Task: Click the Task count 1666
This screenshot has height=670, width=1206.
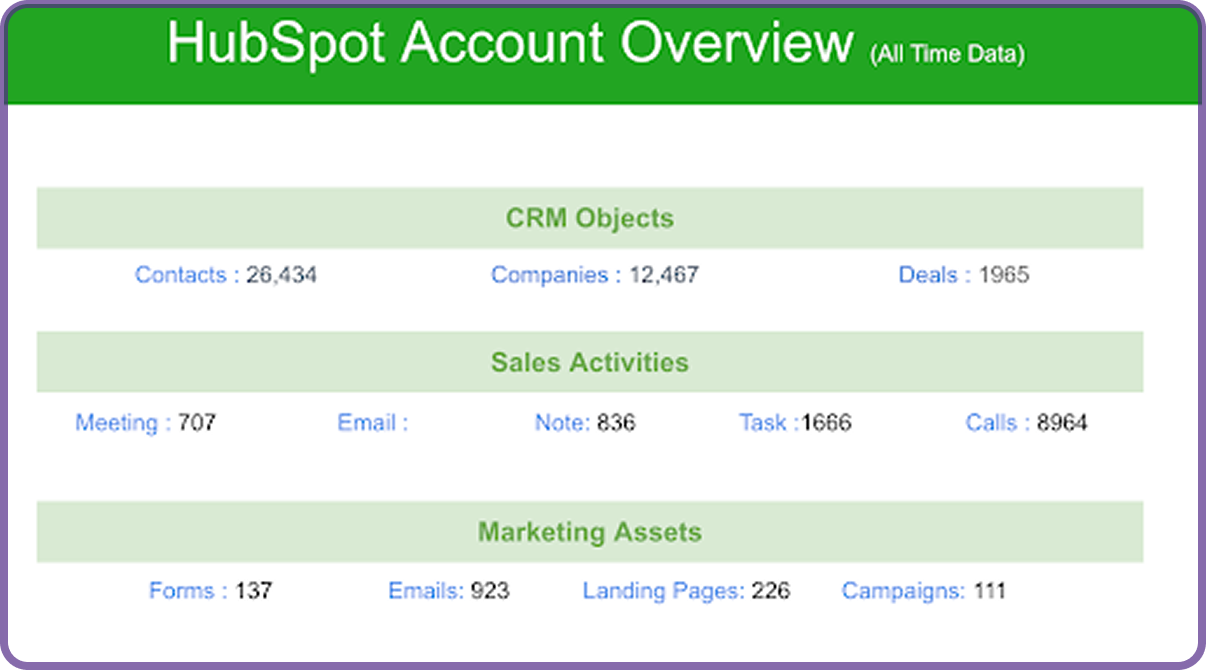Action: click(x=826, y=423)
